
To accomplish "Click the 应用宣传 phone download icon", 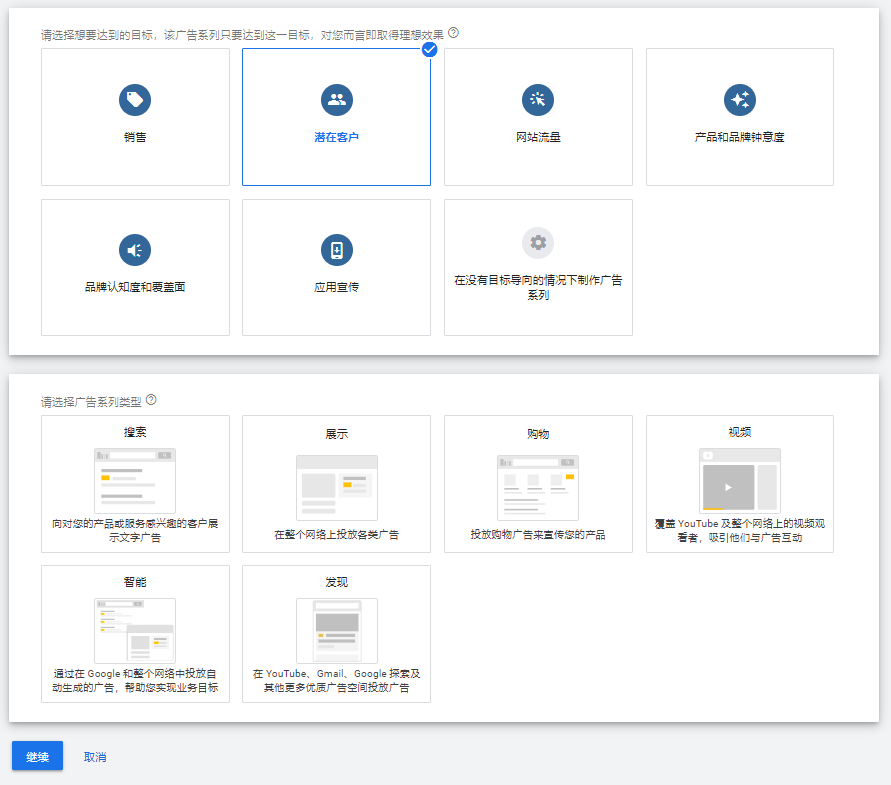I will coord(336,250).
